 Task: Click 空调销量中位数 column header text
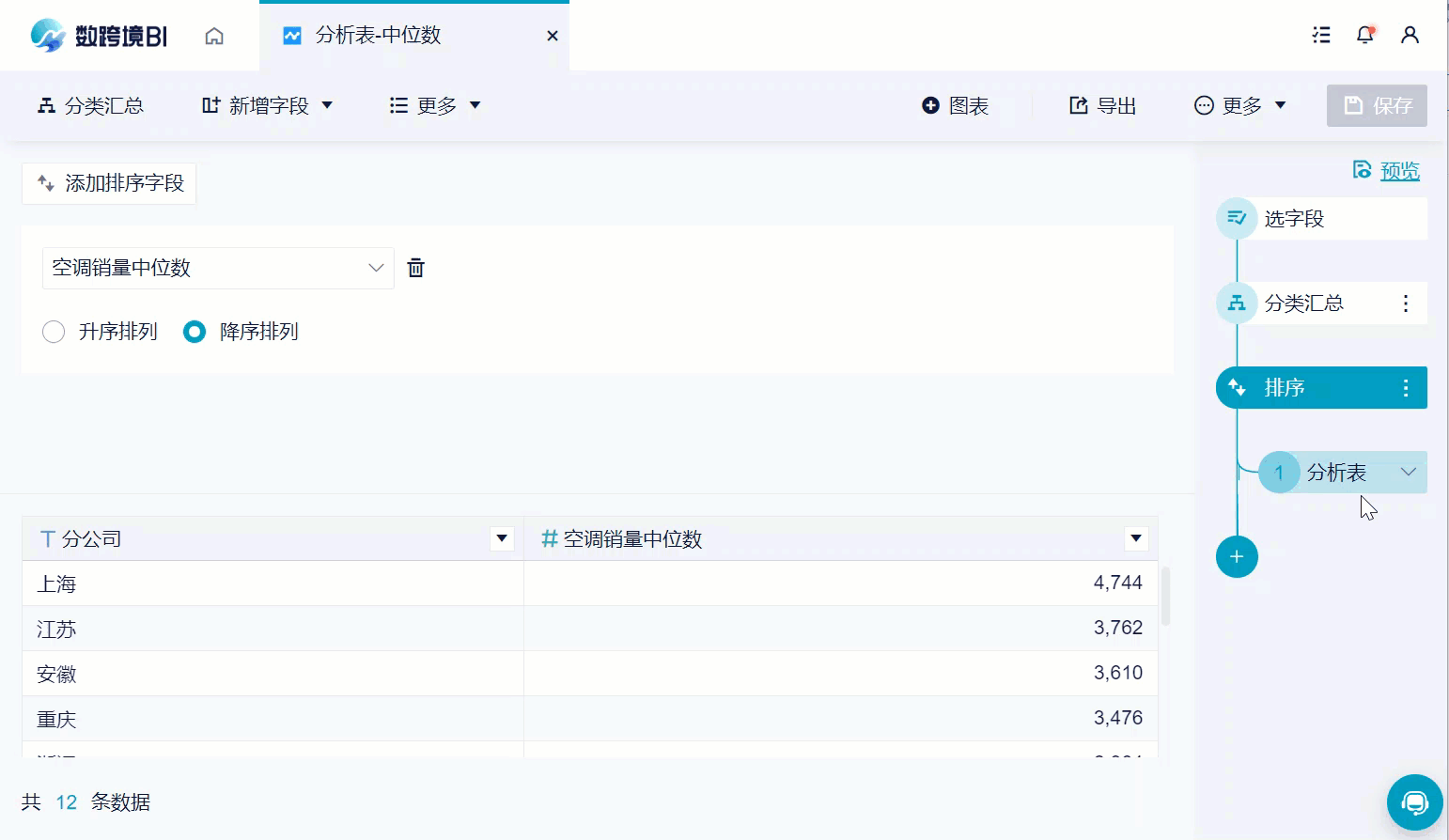(632, 539)
